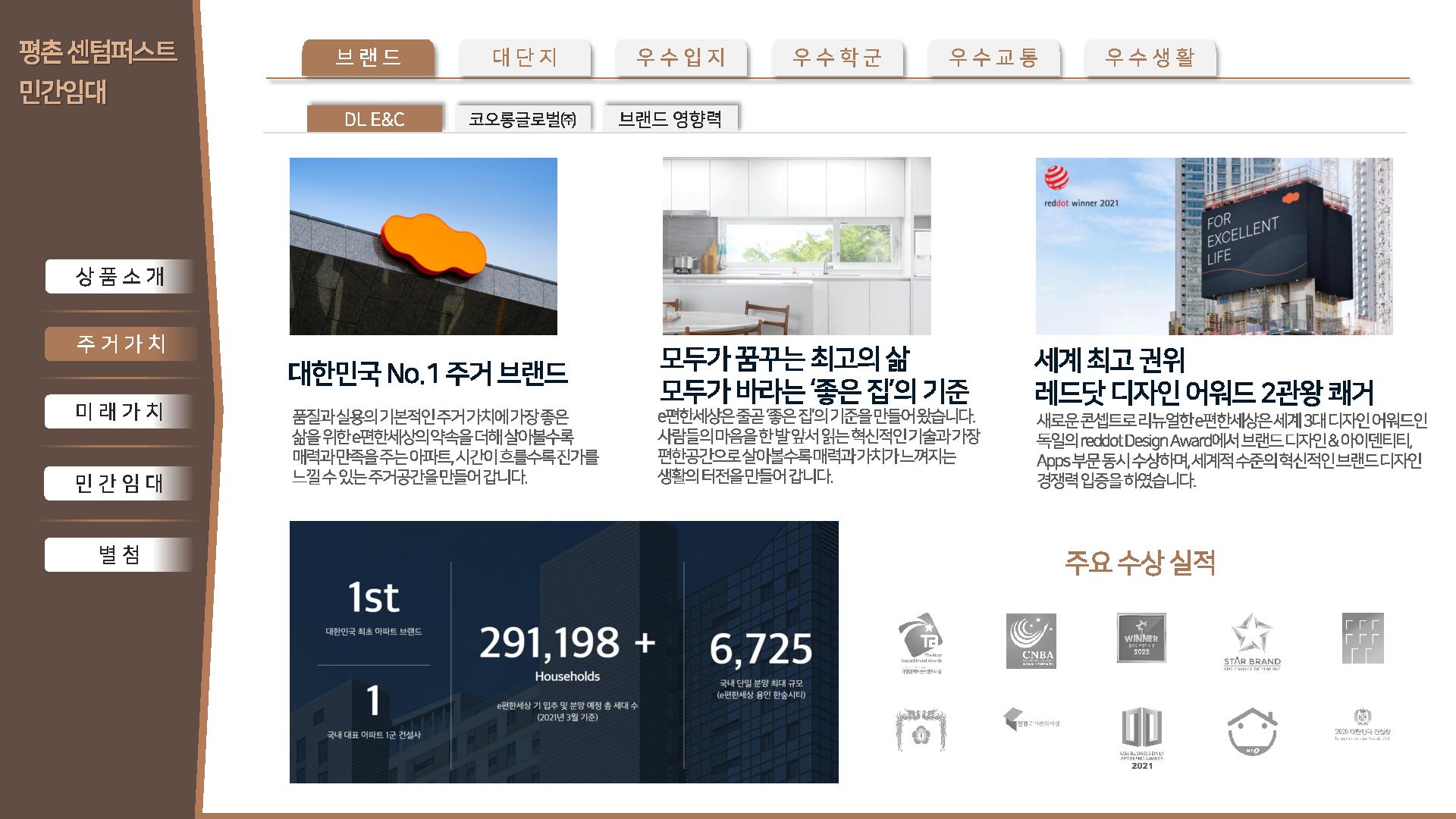Open the 민간임대 sidebar button
The height and width of the screenshot is (819, 1456).
[x=120, y=484]
